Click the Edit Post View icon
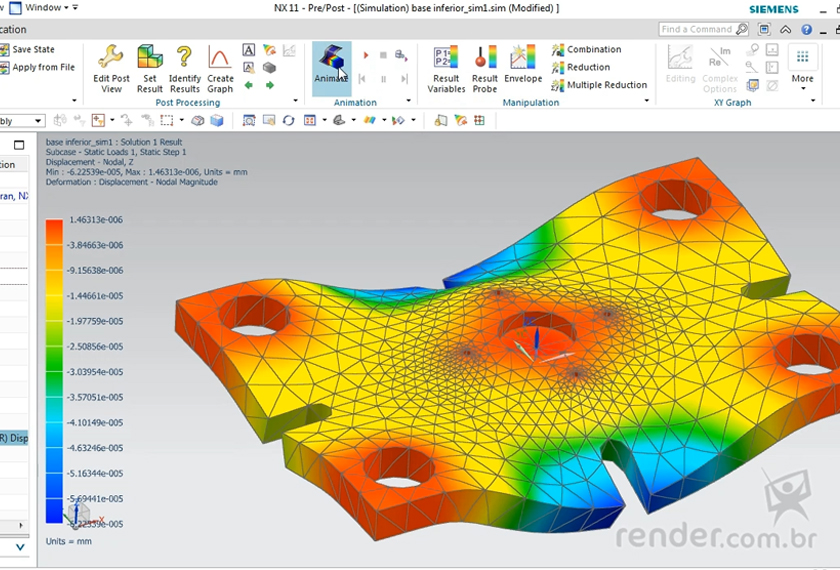The height and width of the screenshot is (570, 840). coord(111,68)
